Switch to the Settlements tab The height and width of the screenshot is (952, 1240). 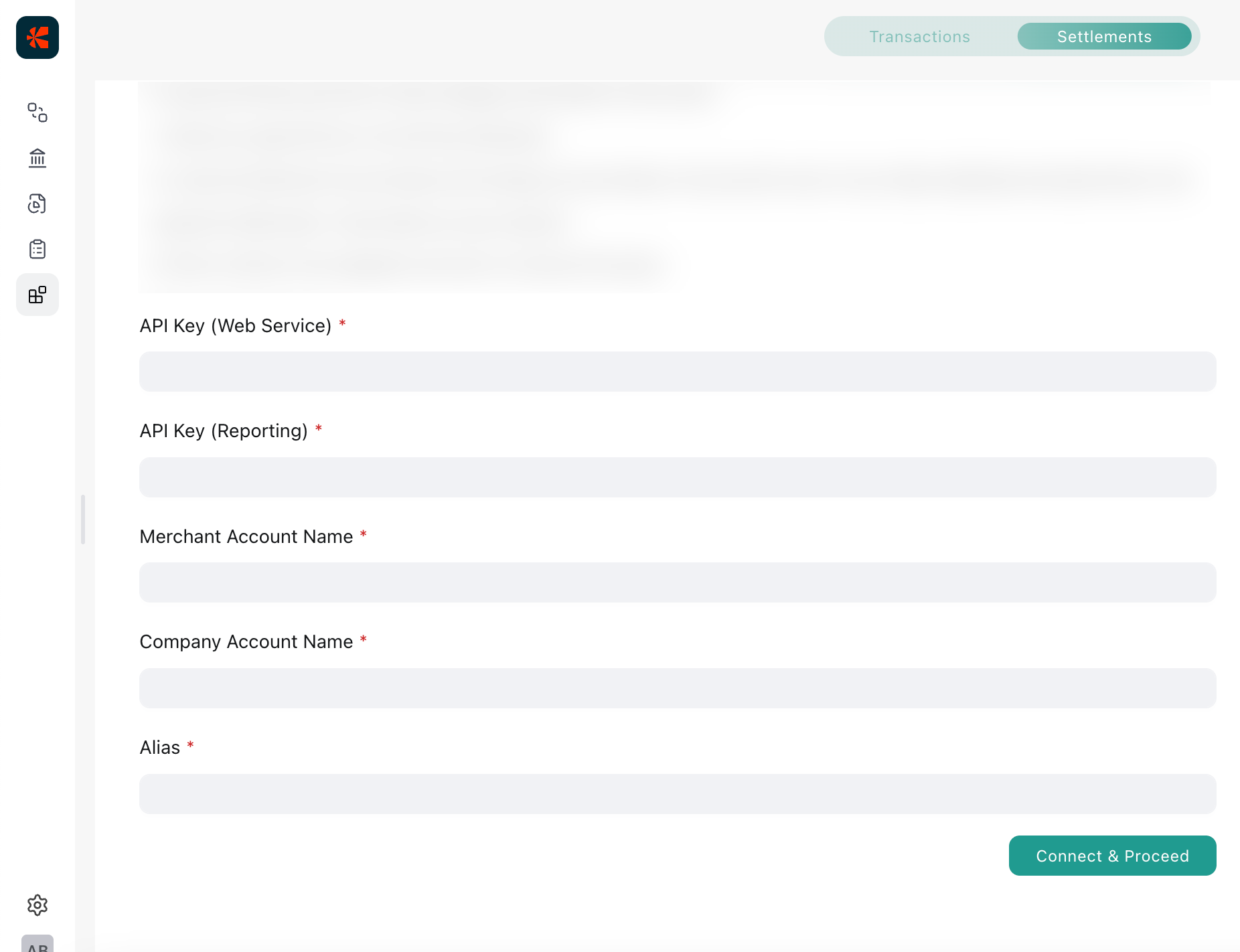[x=1104, y=37]
